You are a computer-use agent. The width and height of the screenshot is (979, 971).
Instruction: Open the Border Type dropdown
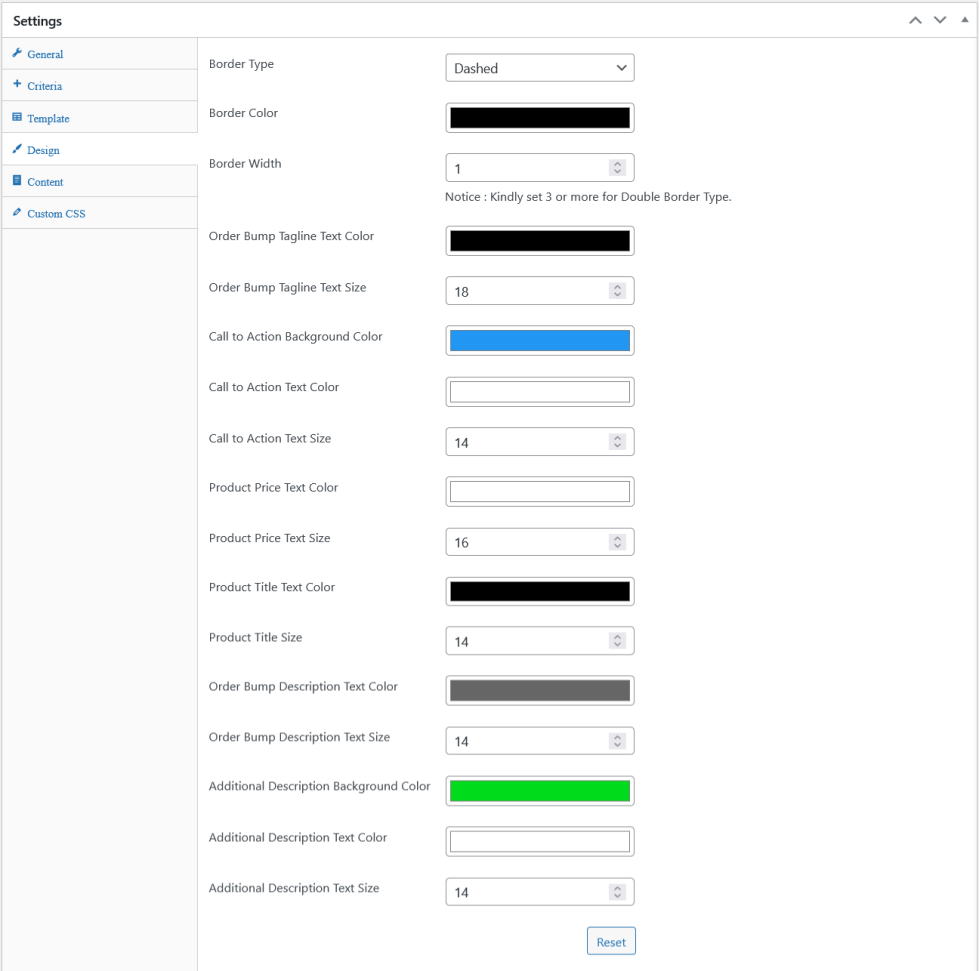[x=539, y=68]
